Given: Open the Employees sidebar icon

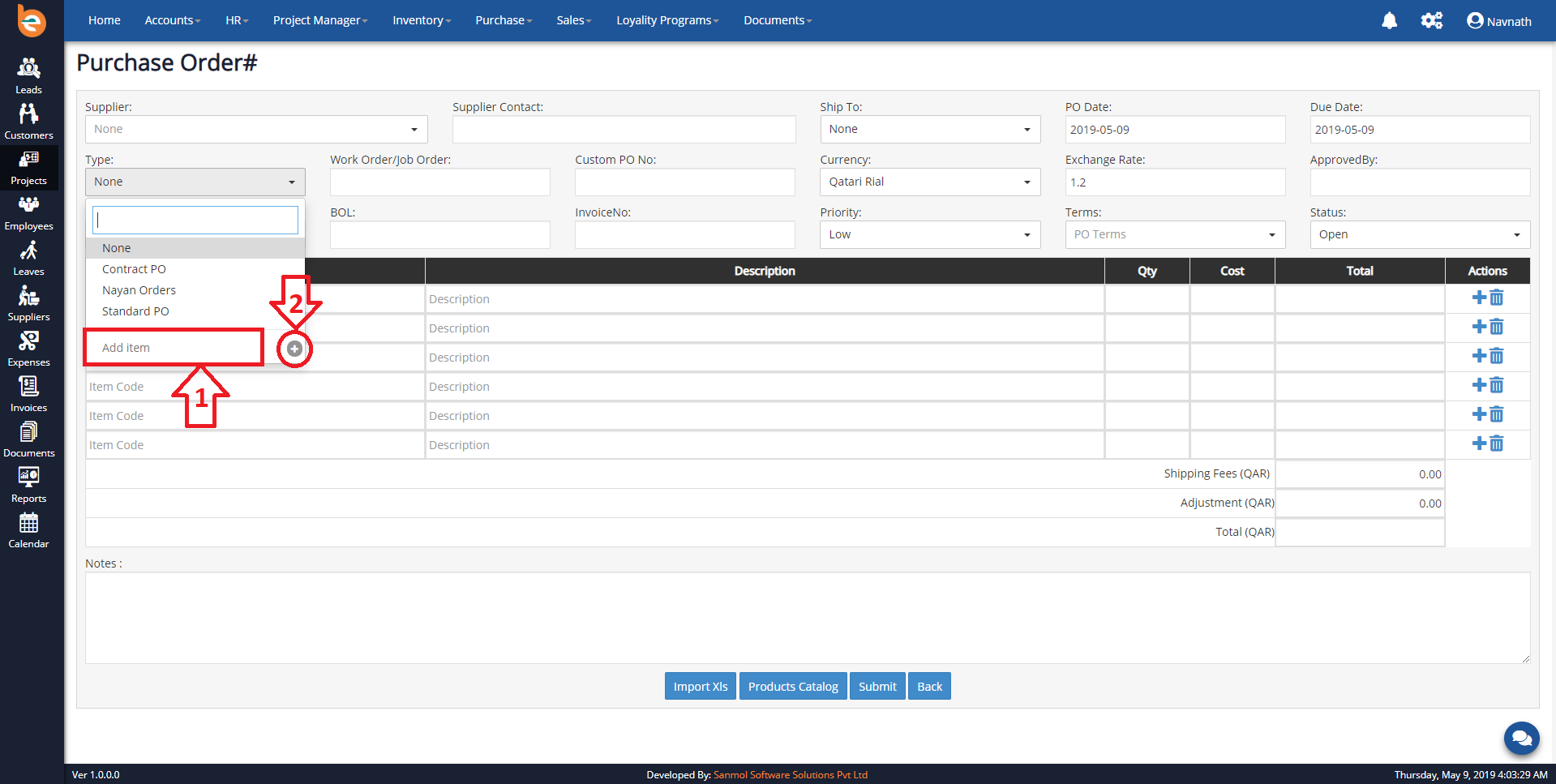Looking at the screenshot, I should 28,212.
